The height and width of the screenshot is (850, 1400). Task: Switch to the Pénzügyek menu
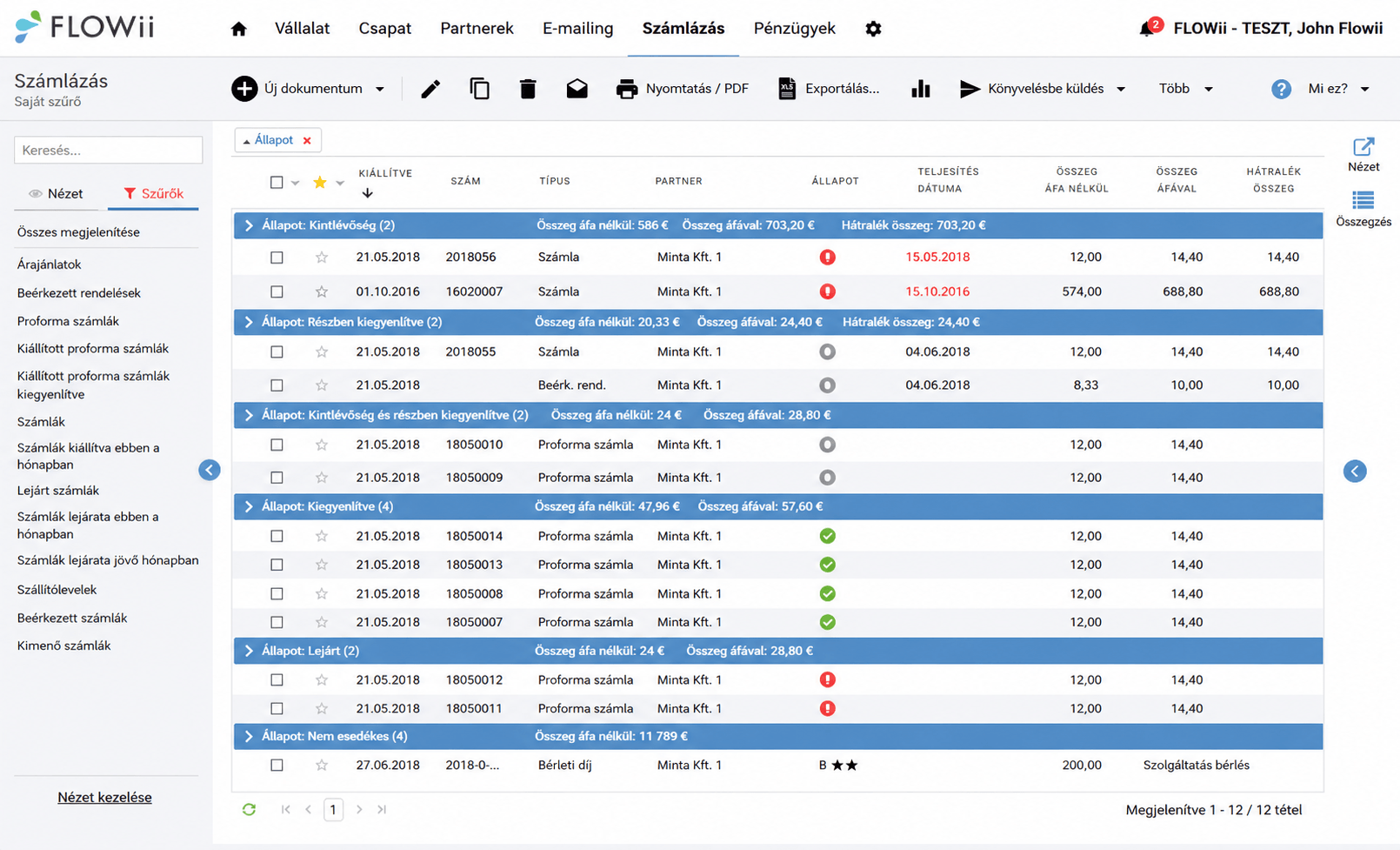pos(794,29)
